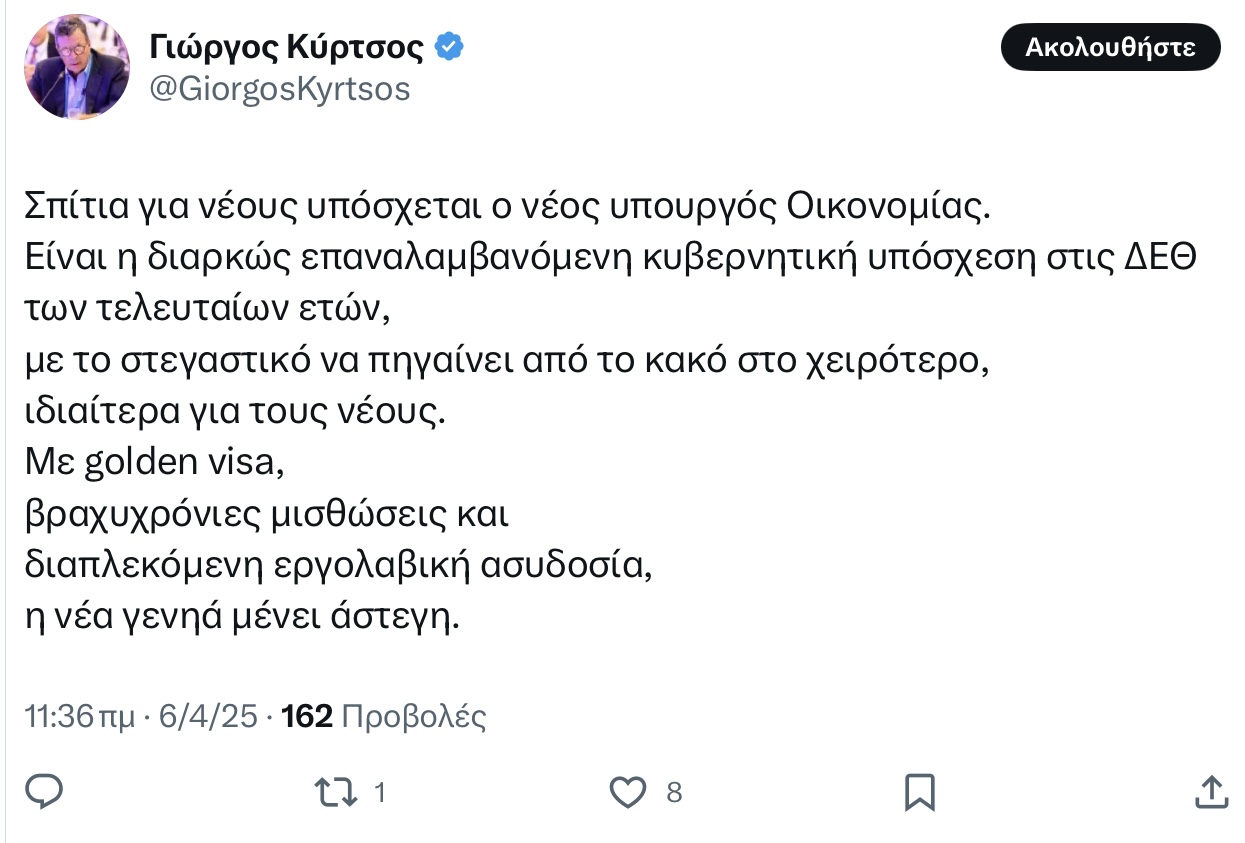Open the reply speech-bubble icon
1245x843 pixels.
coord(44,792)
